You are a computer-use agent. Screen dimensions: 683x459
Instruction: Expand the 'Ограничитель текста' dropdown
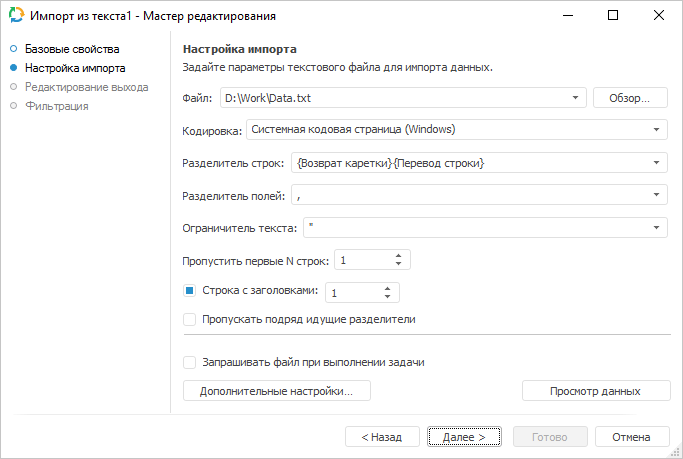(656, 228)
